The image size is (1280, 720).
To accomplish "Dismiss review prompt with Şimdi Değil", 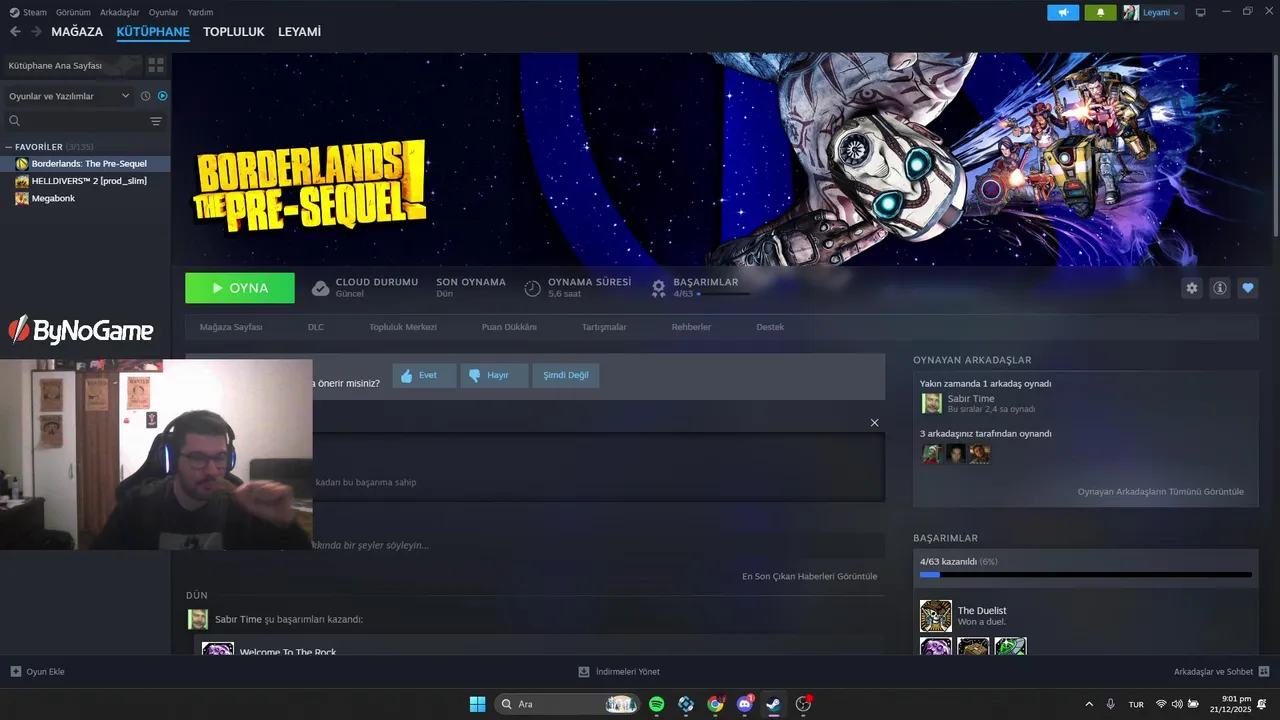I will coord(566,376).
